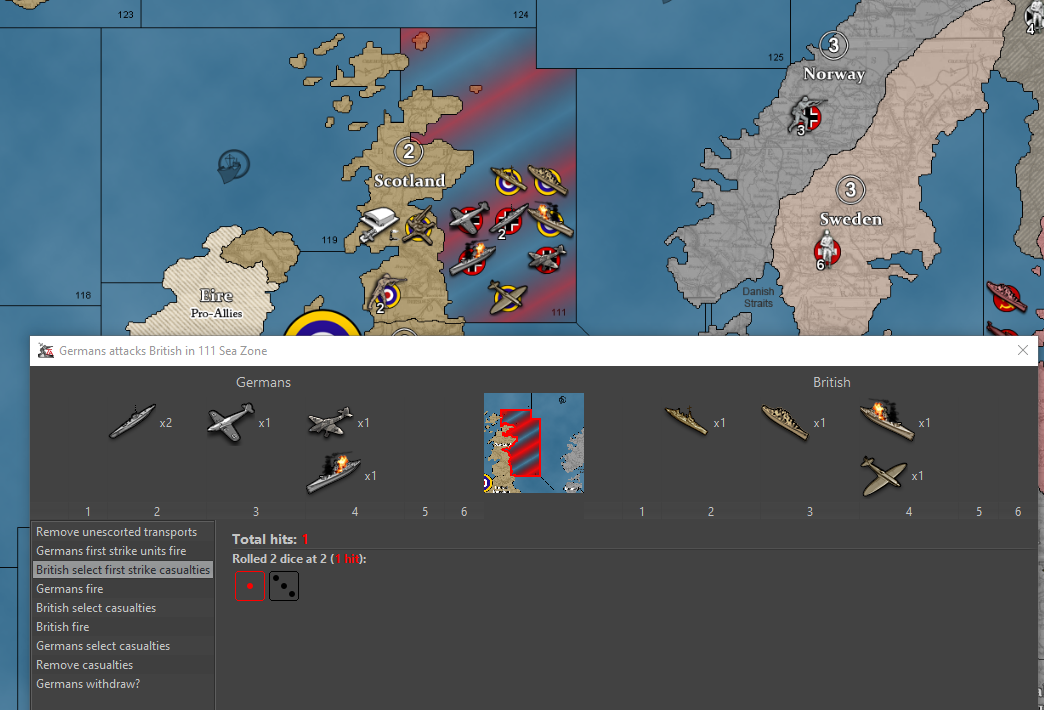The image size is (1044, 710).
Task: Select the 'Germans withdraw?' step
Action: 88,684
